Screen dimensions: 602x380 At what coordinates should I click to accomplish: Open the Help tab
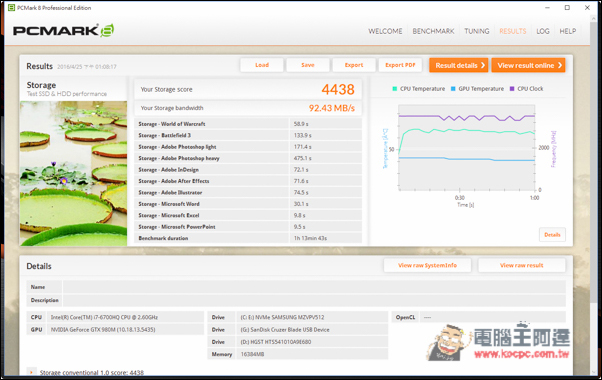click(567, 31)
